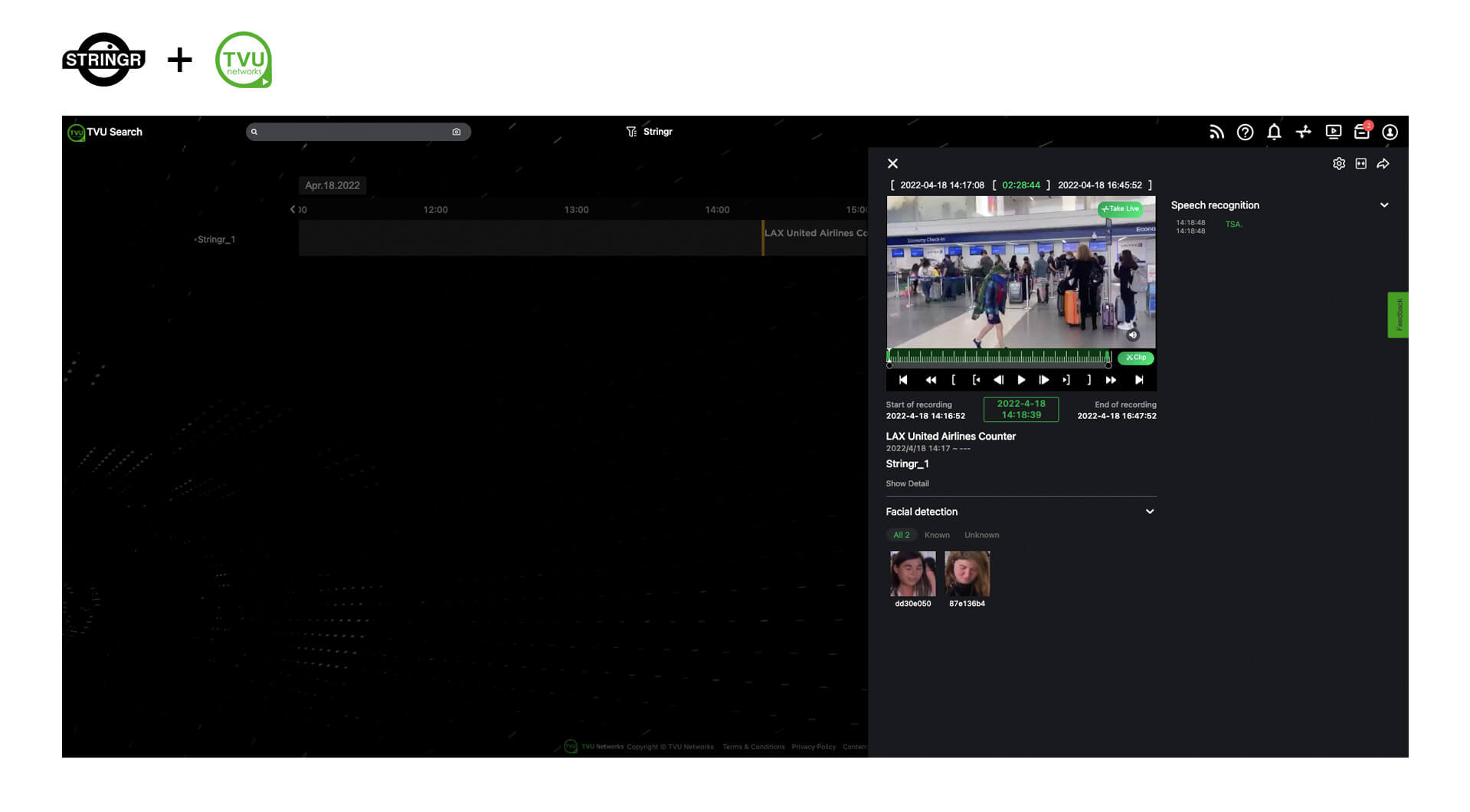Viewport: 1470px width, 812px height.
Task: Click the 14:00 timeline hour label
Action: (x=717, y=210)
